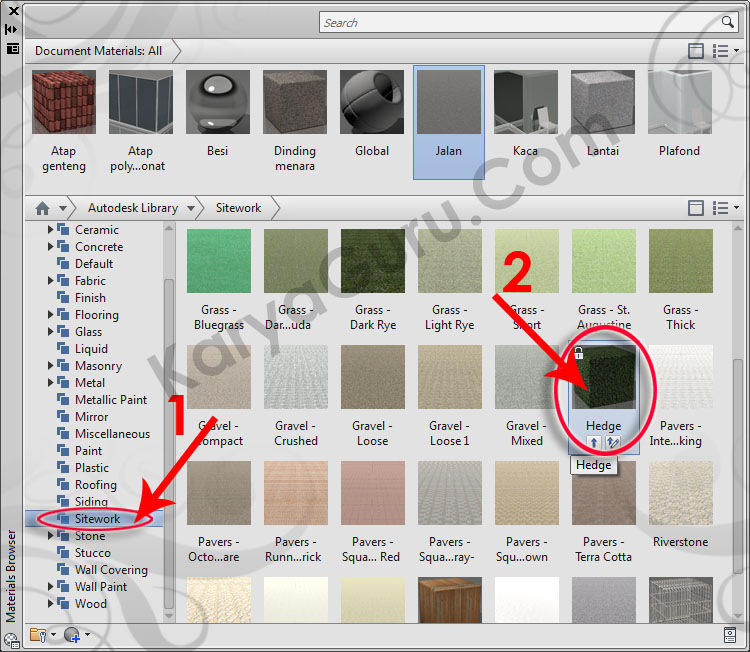
Task: Click the Home icon in library breadcrumb
Action: pyautogui.click(x=42, y=208)
